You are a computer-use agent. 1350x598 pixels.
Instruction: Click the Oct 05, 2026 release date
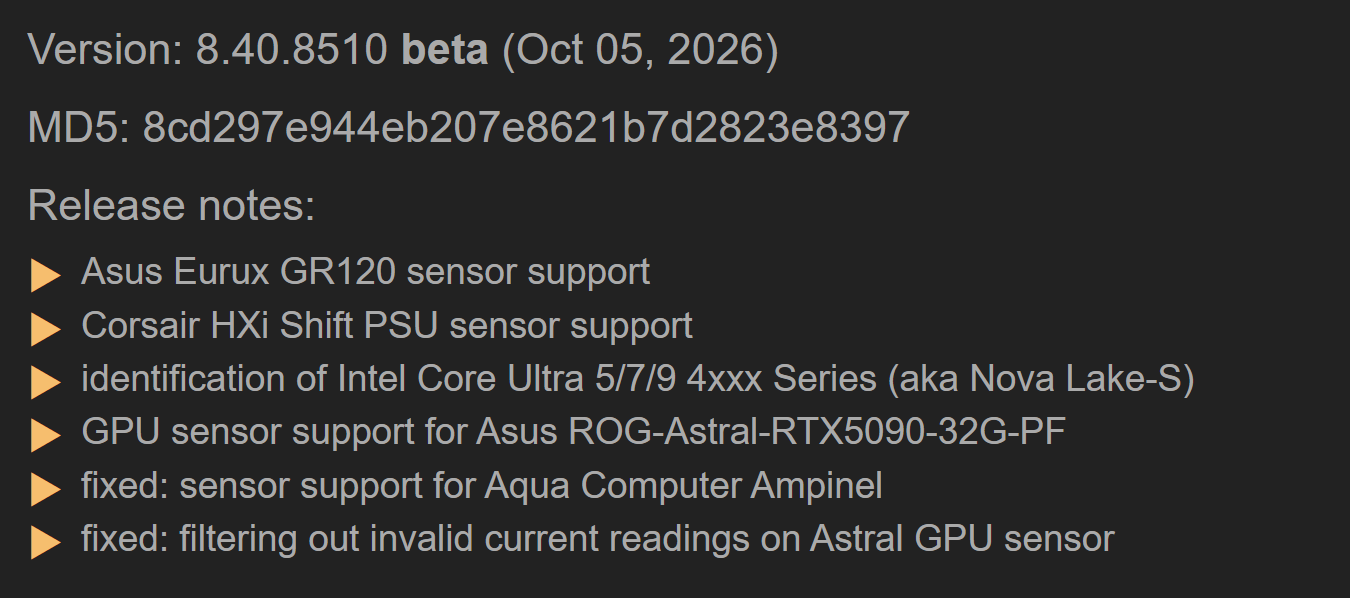click(640, 51)
